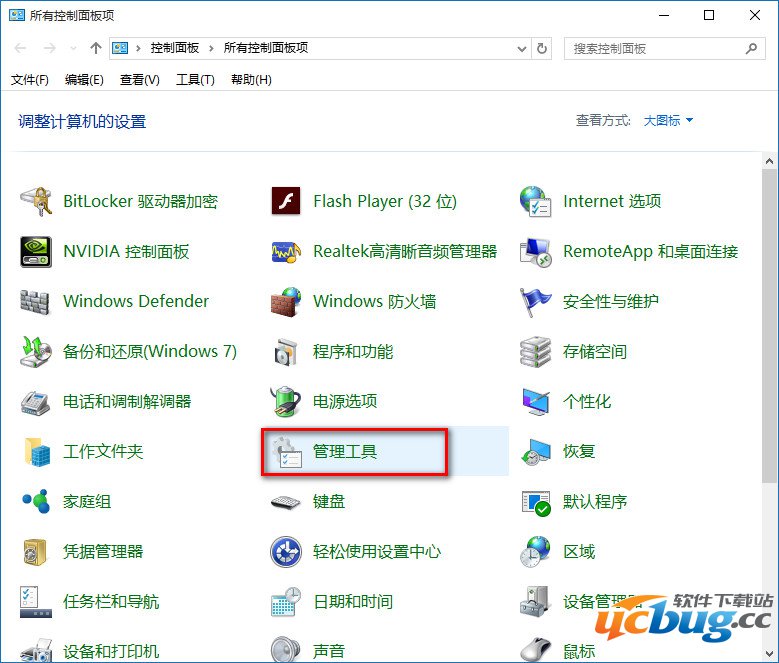Open the Windows Defender icon
Image resolution: width=779 pixels, height=663 pixels.
tap(36, 301)
